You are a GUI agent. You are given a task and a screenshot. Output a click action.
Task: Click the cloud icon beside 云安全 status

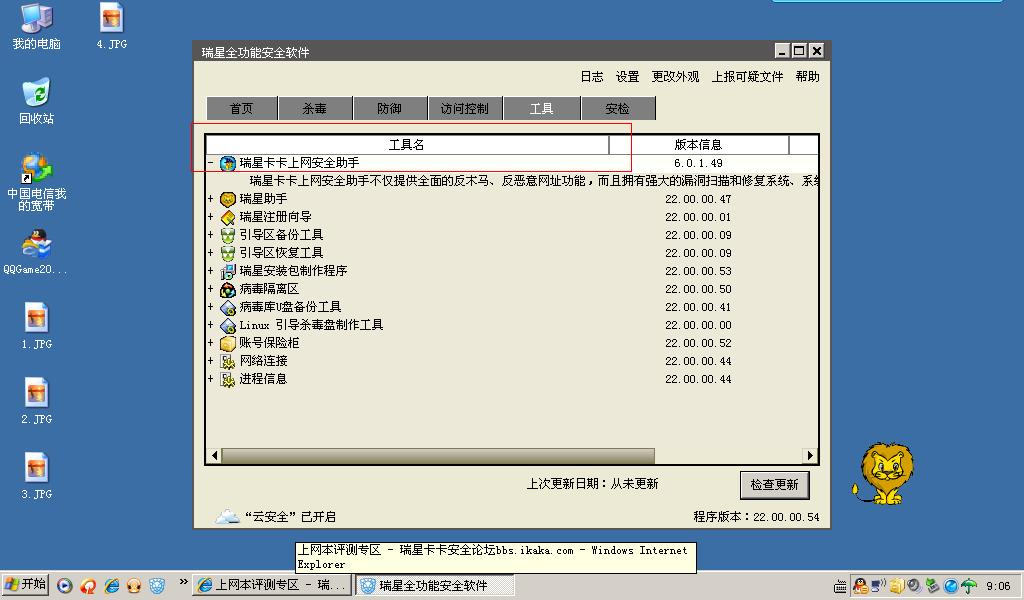point(227,516)
